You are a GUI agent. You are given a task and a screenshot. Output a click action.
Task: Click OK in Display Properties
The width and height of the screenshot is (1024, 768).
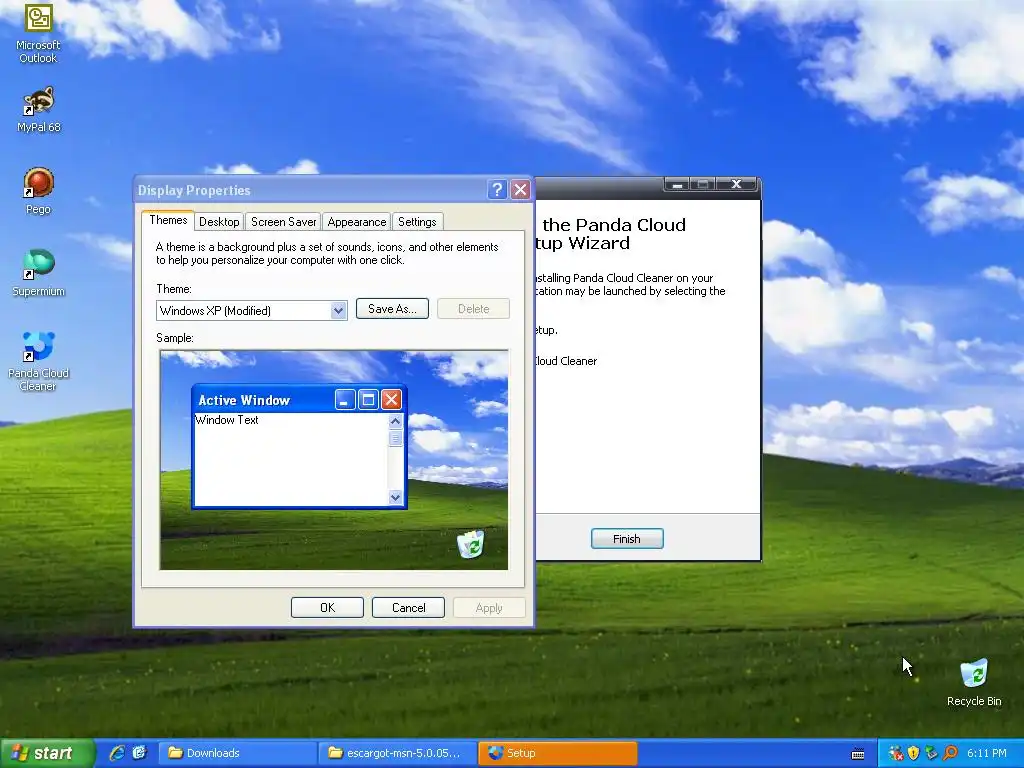click(x=327, y=607)
